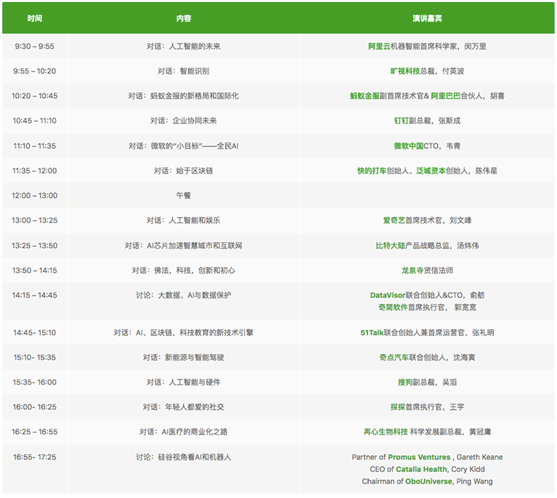Viewport: 557px width, 498px height.
Task: Click the topic 对话：智能识别
Action: click(x=183, y=71)
